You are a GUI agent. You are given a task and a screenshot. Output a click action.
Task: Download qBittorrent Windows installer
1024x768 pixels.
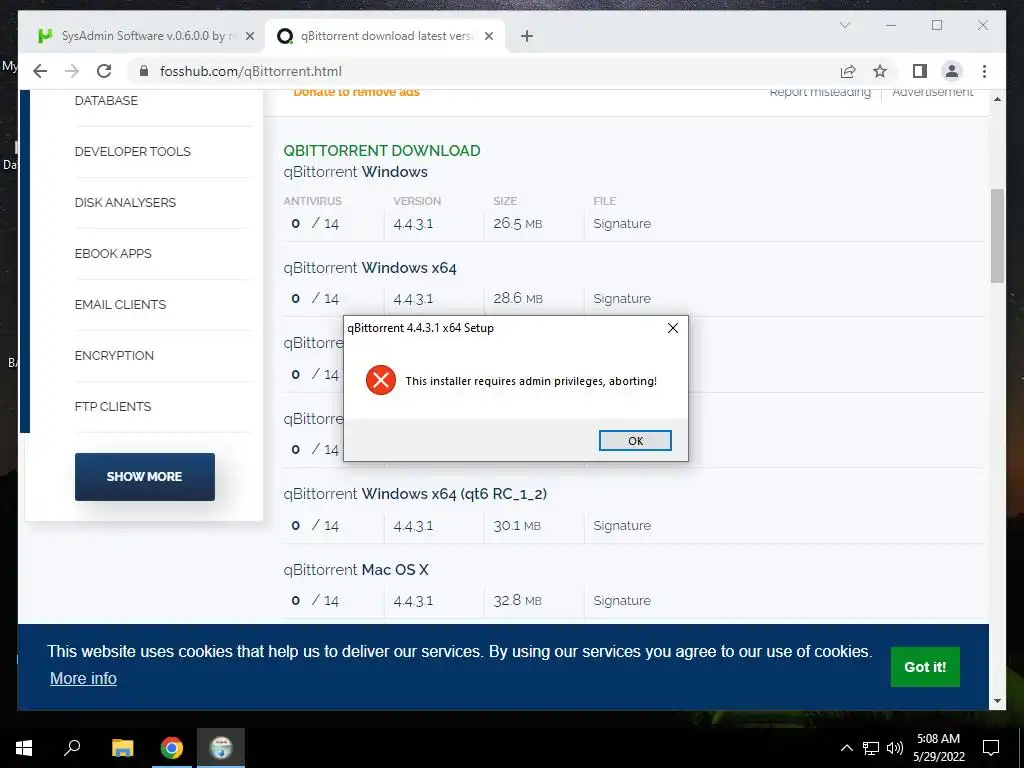pos(355,172)
